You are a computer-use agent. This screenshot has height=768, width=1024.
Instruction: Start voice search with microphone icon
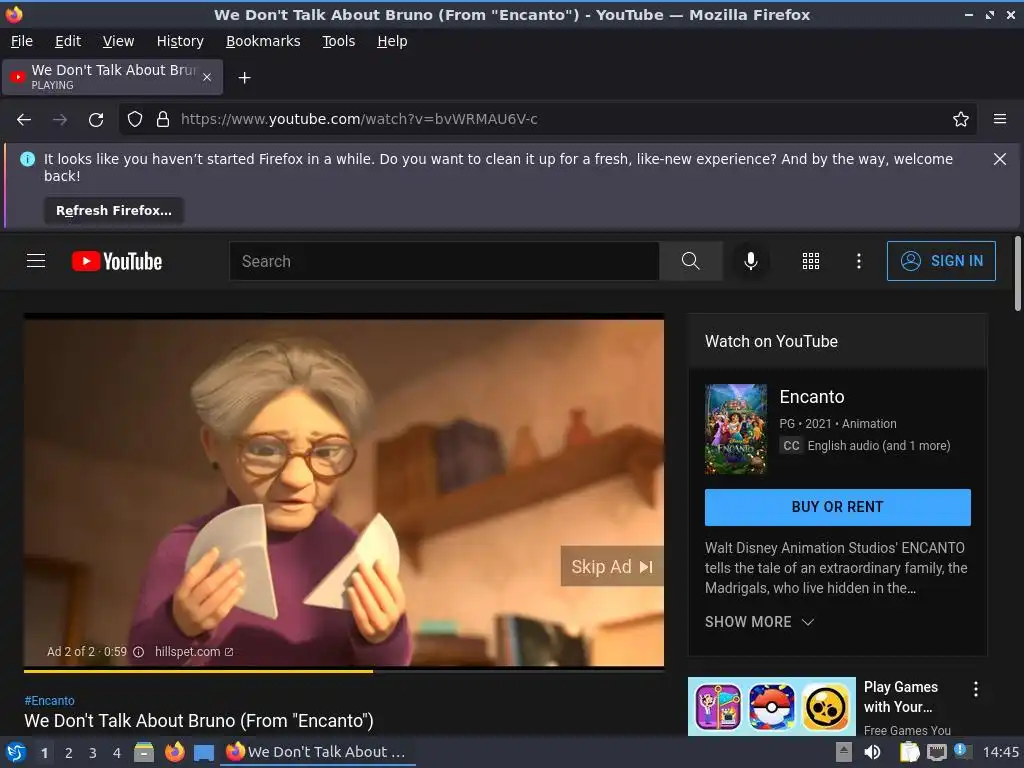pyautogui.click(x=751, y=261)
